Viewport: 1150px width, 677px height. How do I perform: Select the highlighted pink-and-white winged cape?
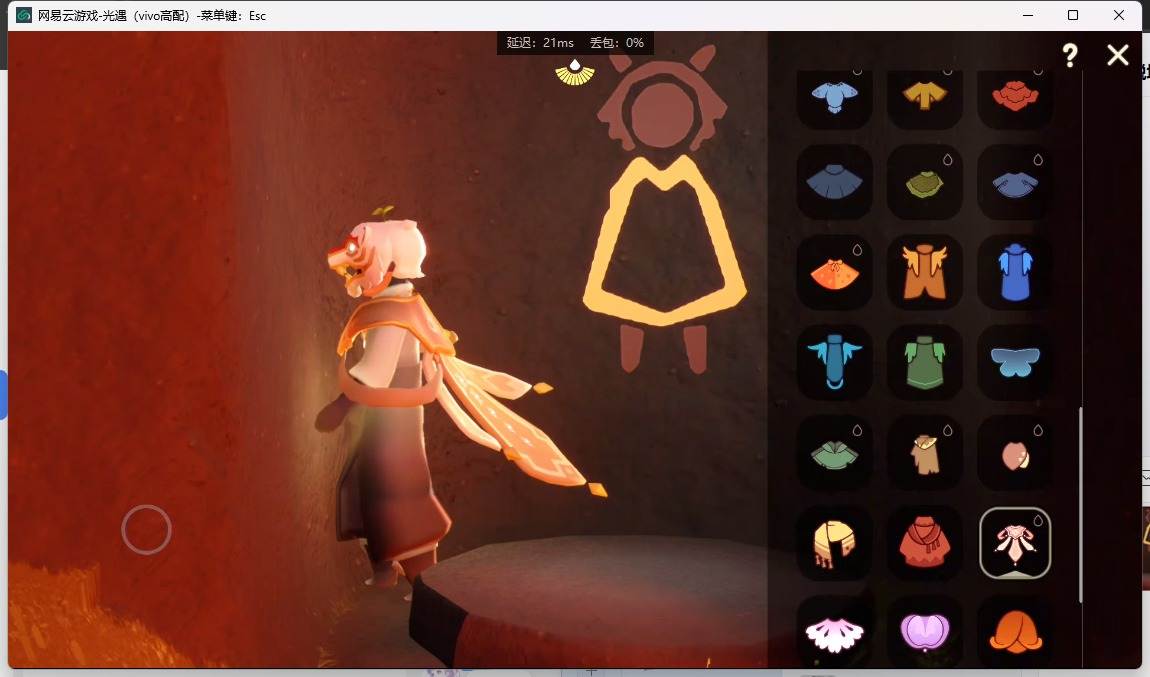pos(1015,543)
